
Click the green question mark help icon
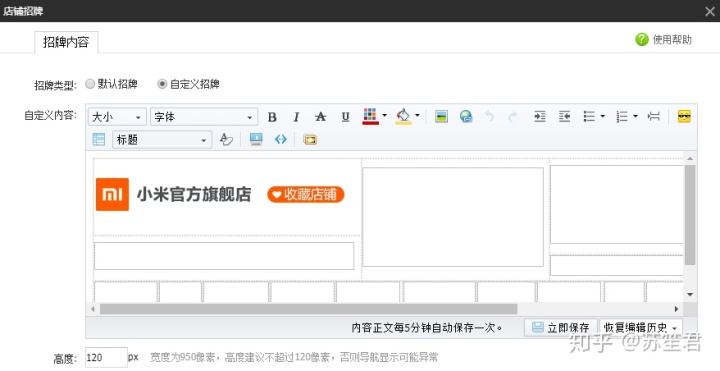pos(641,39)
